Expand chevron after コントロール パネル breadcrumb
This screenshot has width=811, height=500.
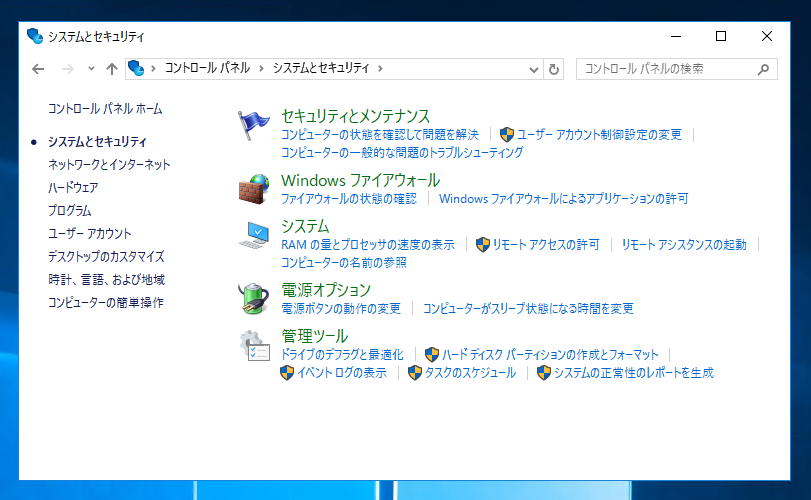(261, 68)
